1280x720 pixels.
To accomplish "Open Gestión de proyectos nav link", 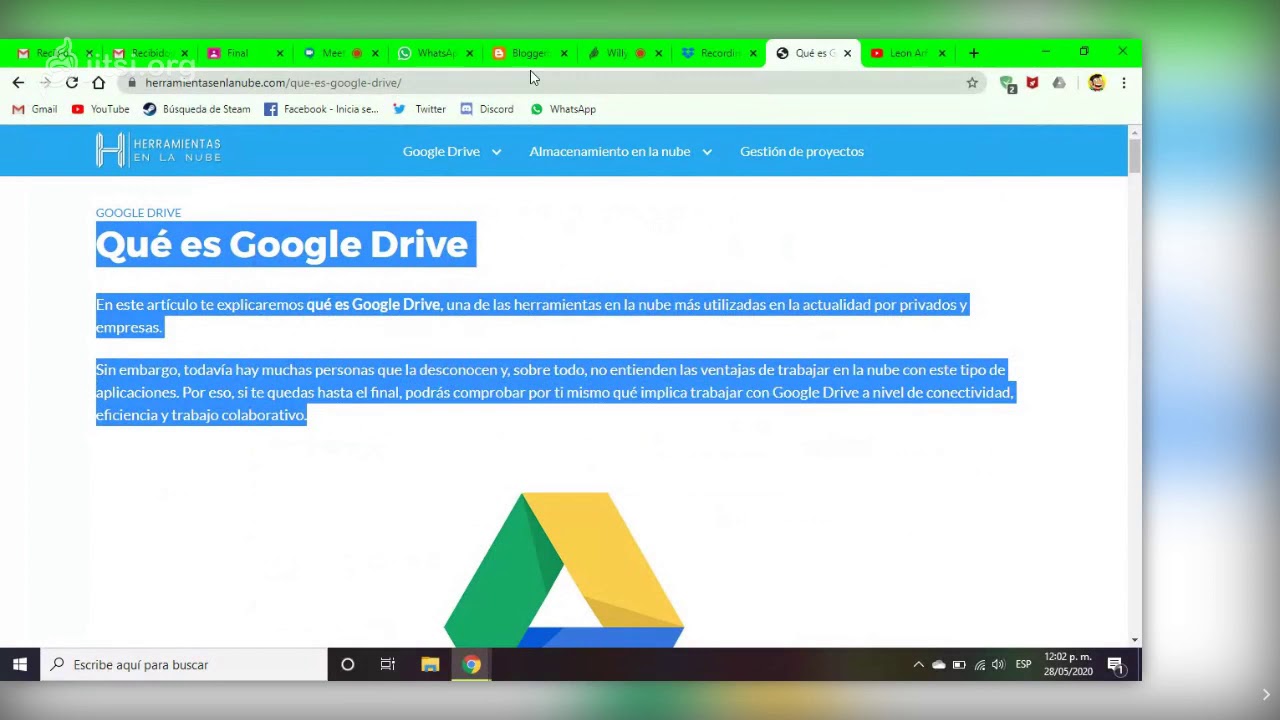I will click(x=802, y=152).
